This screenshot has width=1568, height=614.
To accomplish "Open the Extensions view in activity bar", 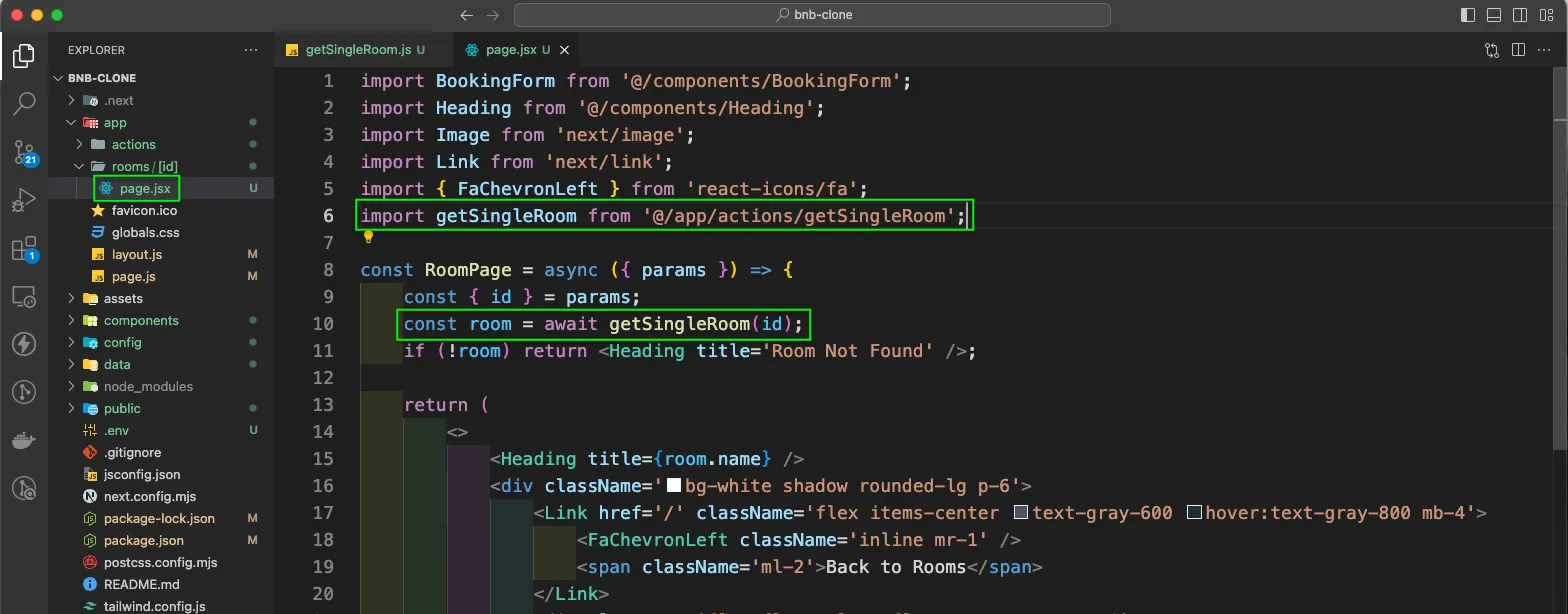I will click(x=24, y=249).
